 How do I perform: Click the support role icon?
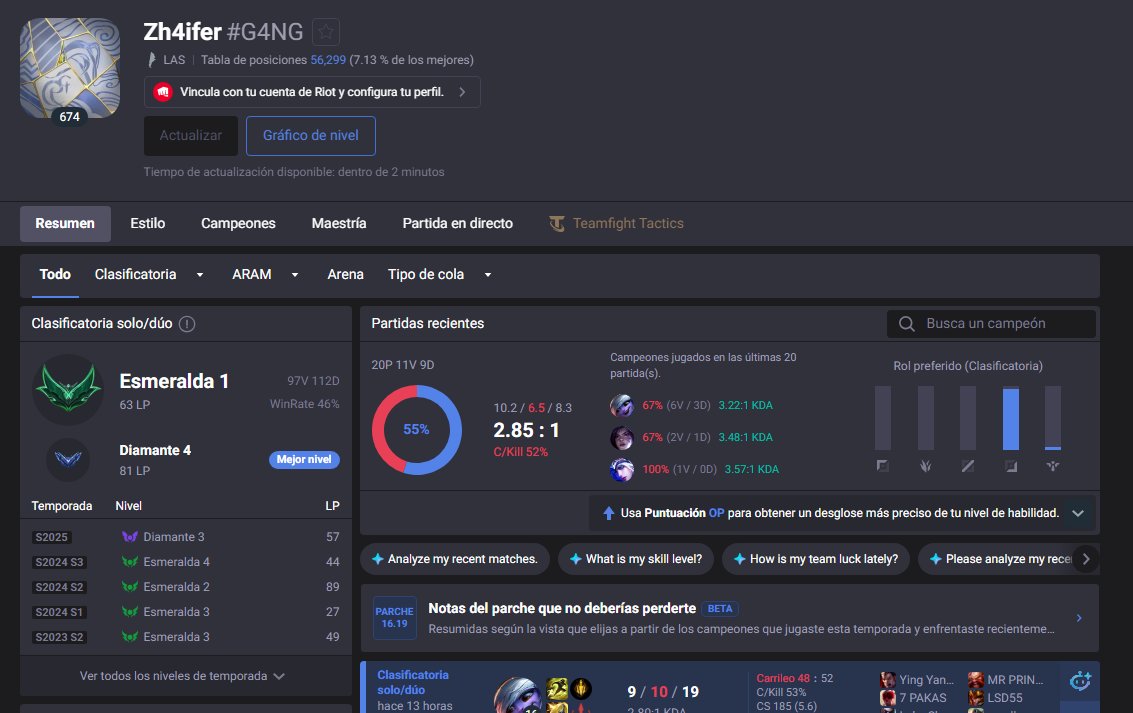(1053, 466)
